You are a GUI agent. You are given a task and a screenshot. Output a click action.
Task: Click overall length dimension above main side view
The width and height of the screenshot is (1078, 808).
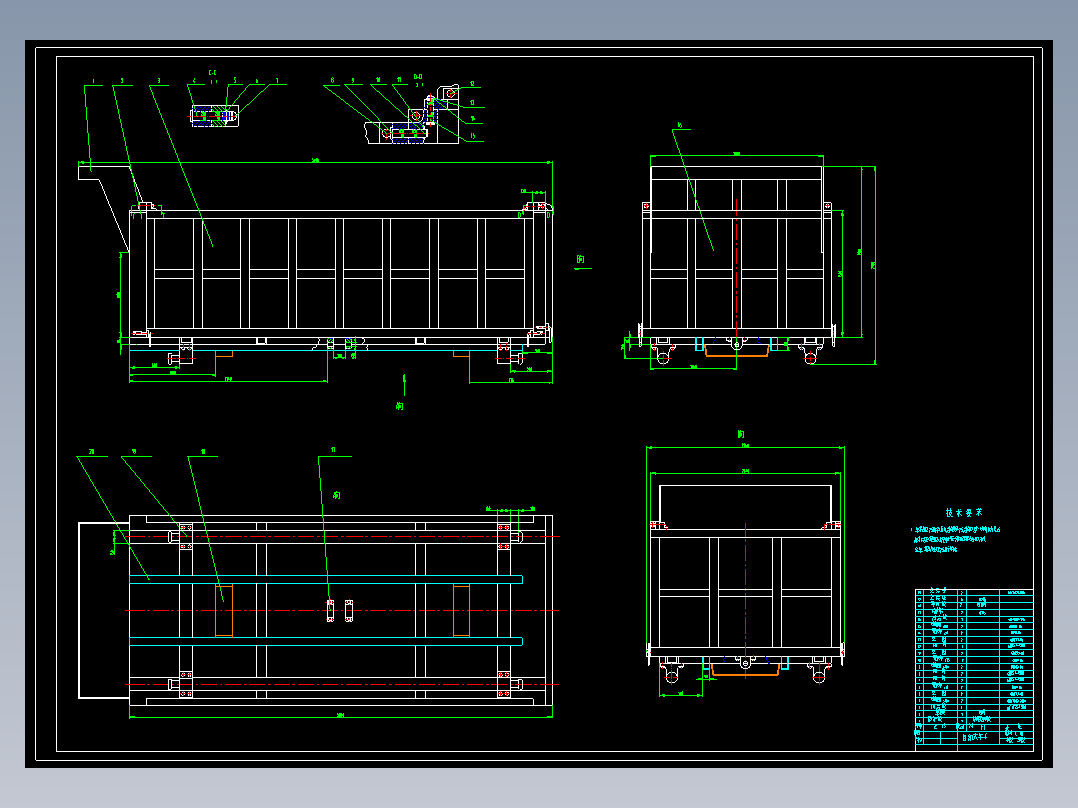coord(316,161)
